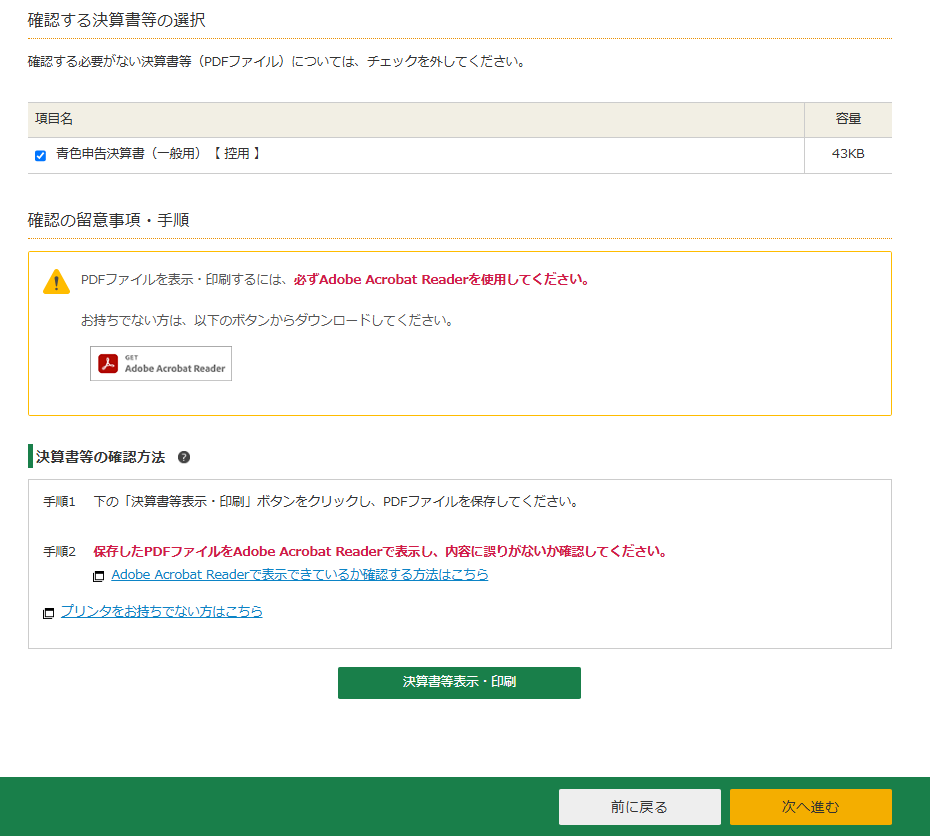930x836 pixels.
Task: Click the red Adobe PDF logo icon
Action: click(x=108, y=364)
